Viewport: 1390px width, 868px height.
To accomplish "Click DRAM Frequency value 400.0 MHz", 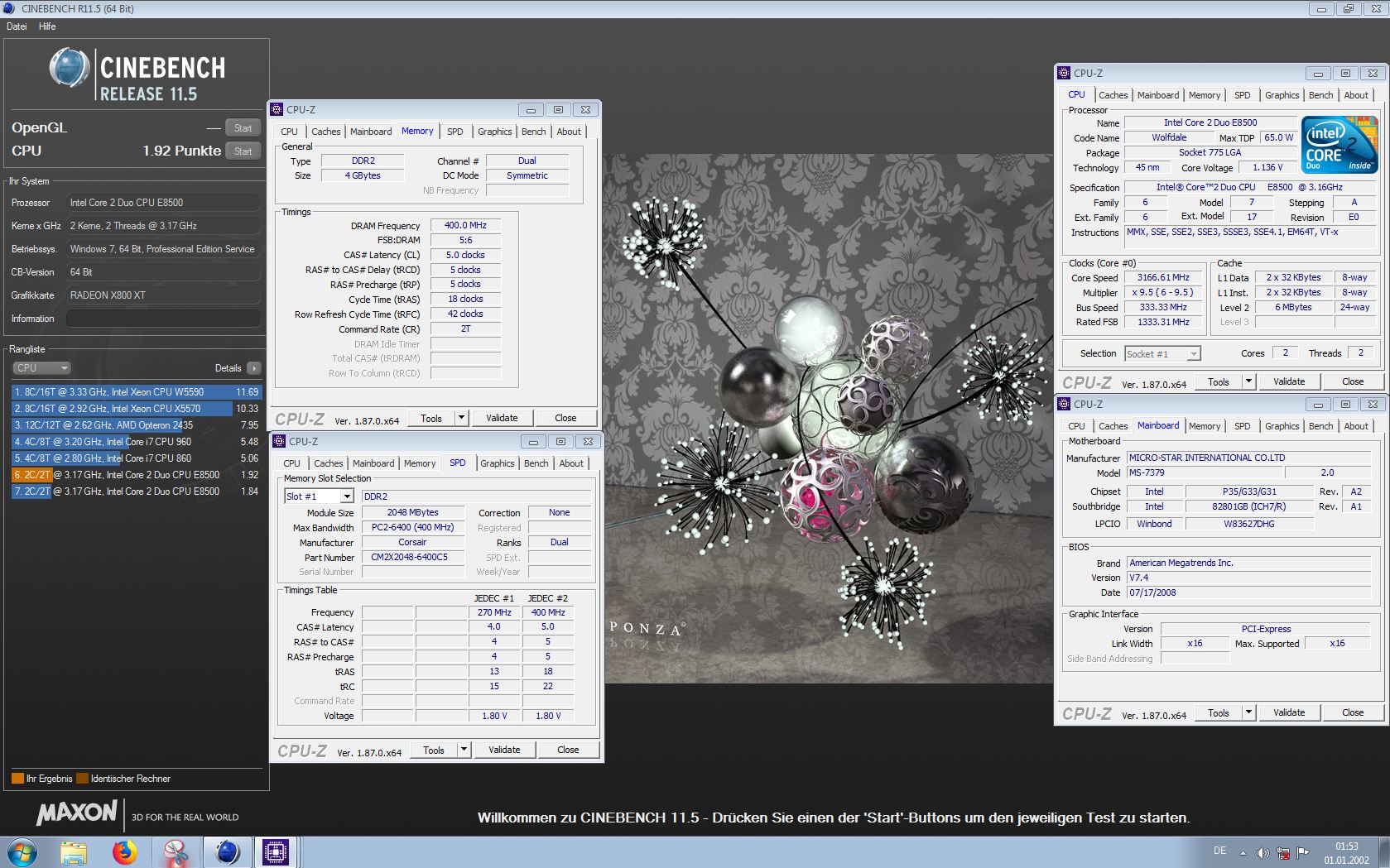I will [x=465, y=225].
